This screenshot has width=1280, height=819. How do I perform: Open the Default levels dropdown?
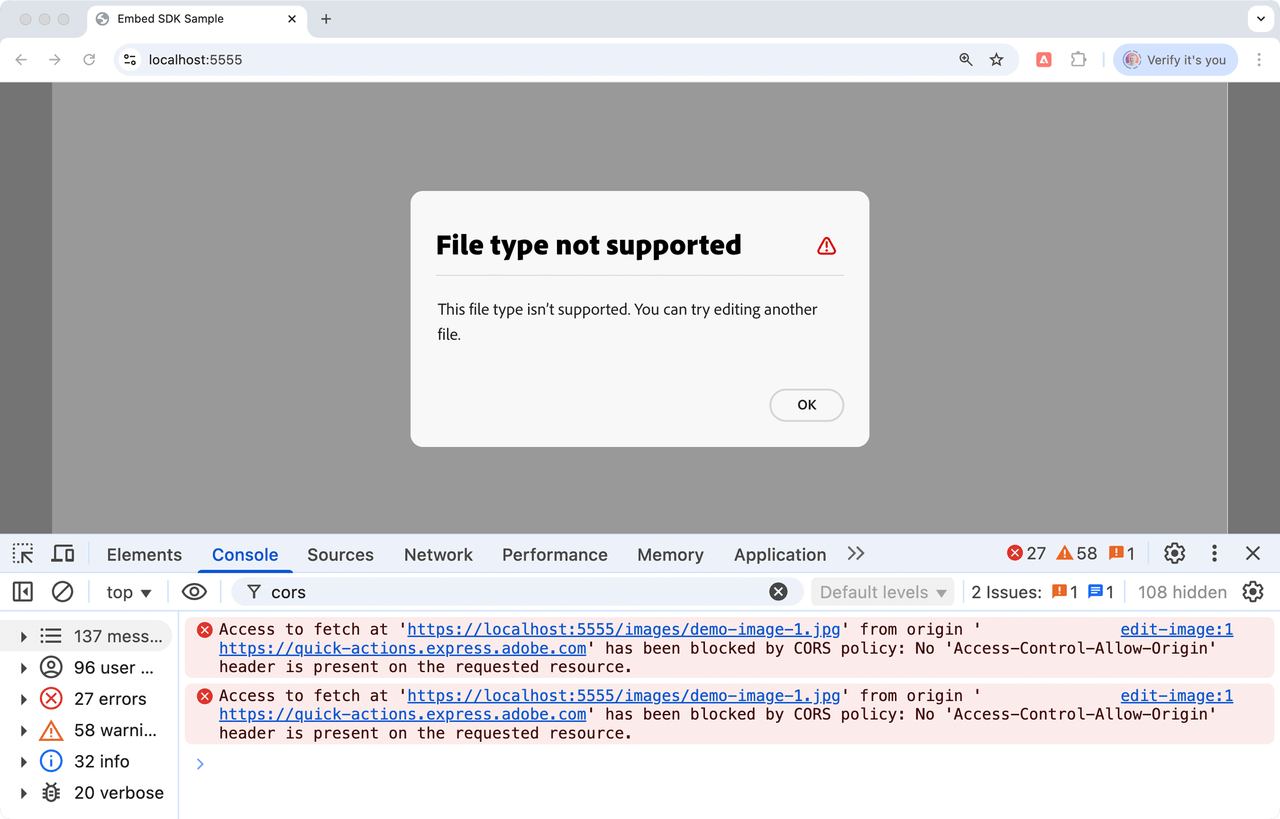click(x=882, y=592)
